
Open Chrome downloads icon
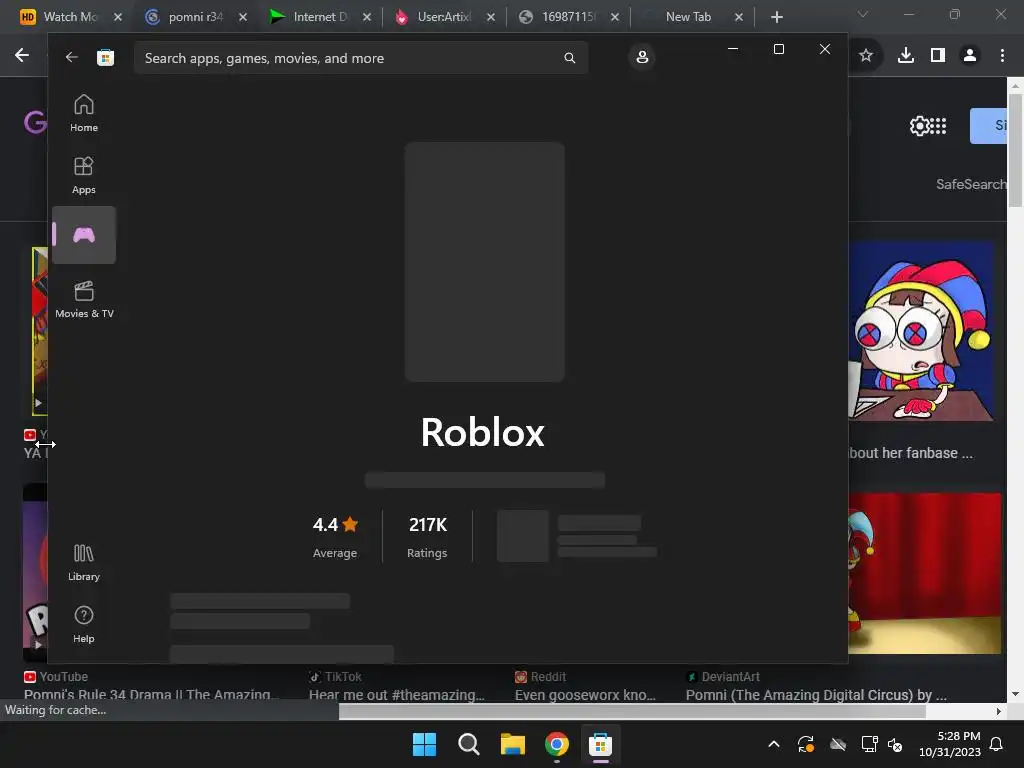pos(906,56)
